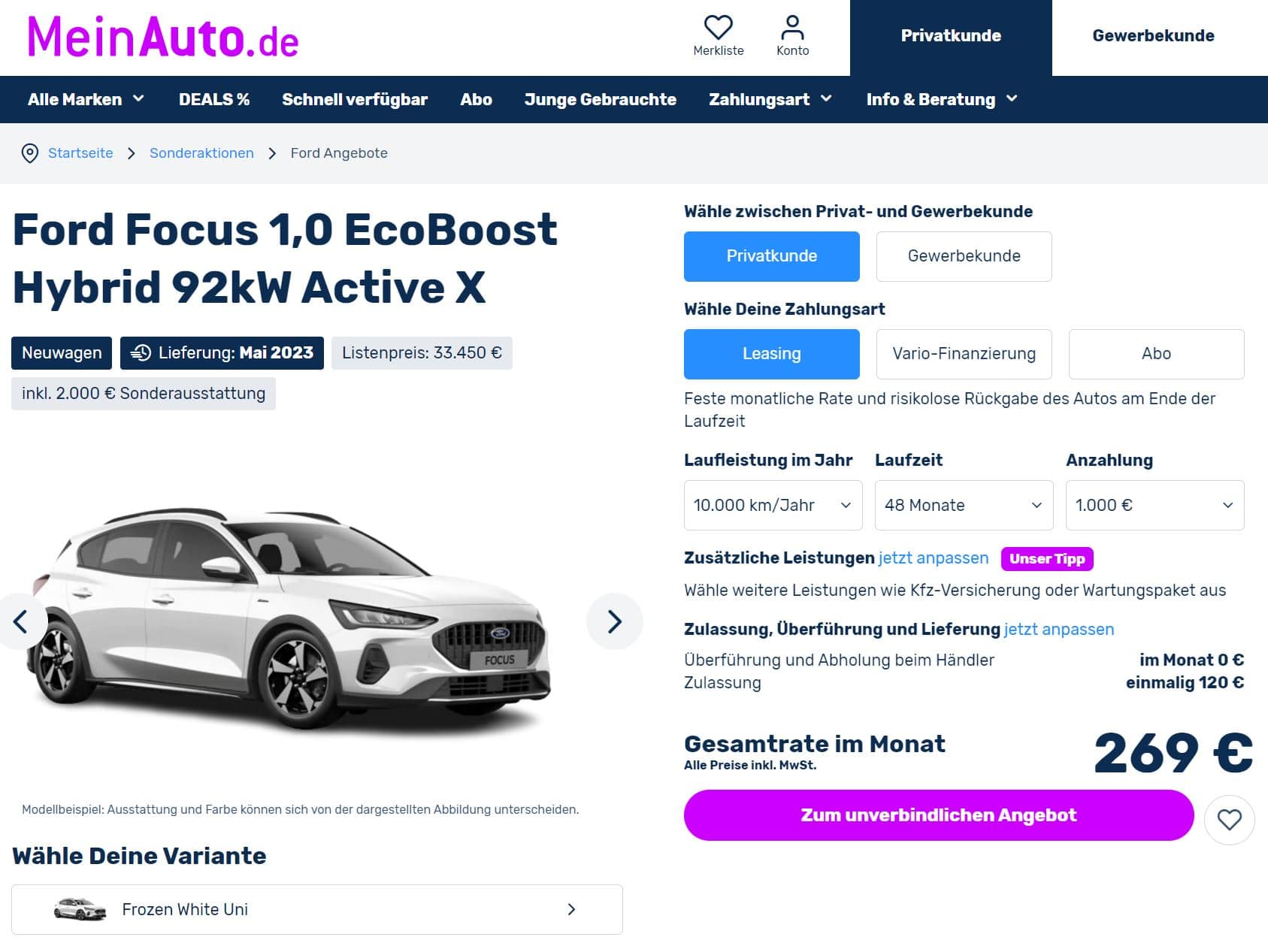The height and width of the screenshot is (952, 1268).
Task: Show previous car image
Action: [20, 621]
